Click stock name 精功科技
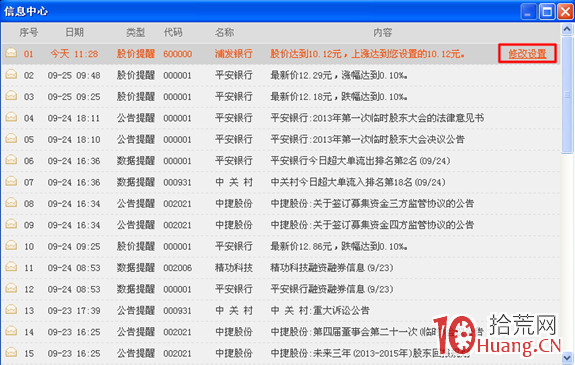Viewport: 575px width, 365px height. (x=234, y=268)
